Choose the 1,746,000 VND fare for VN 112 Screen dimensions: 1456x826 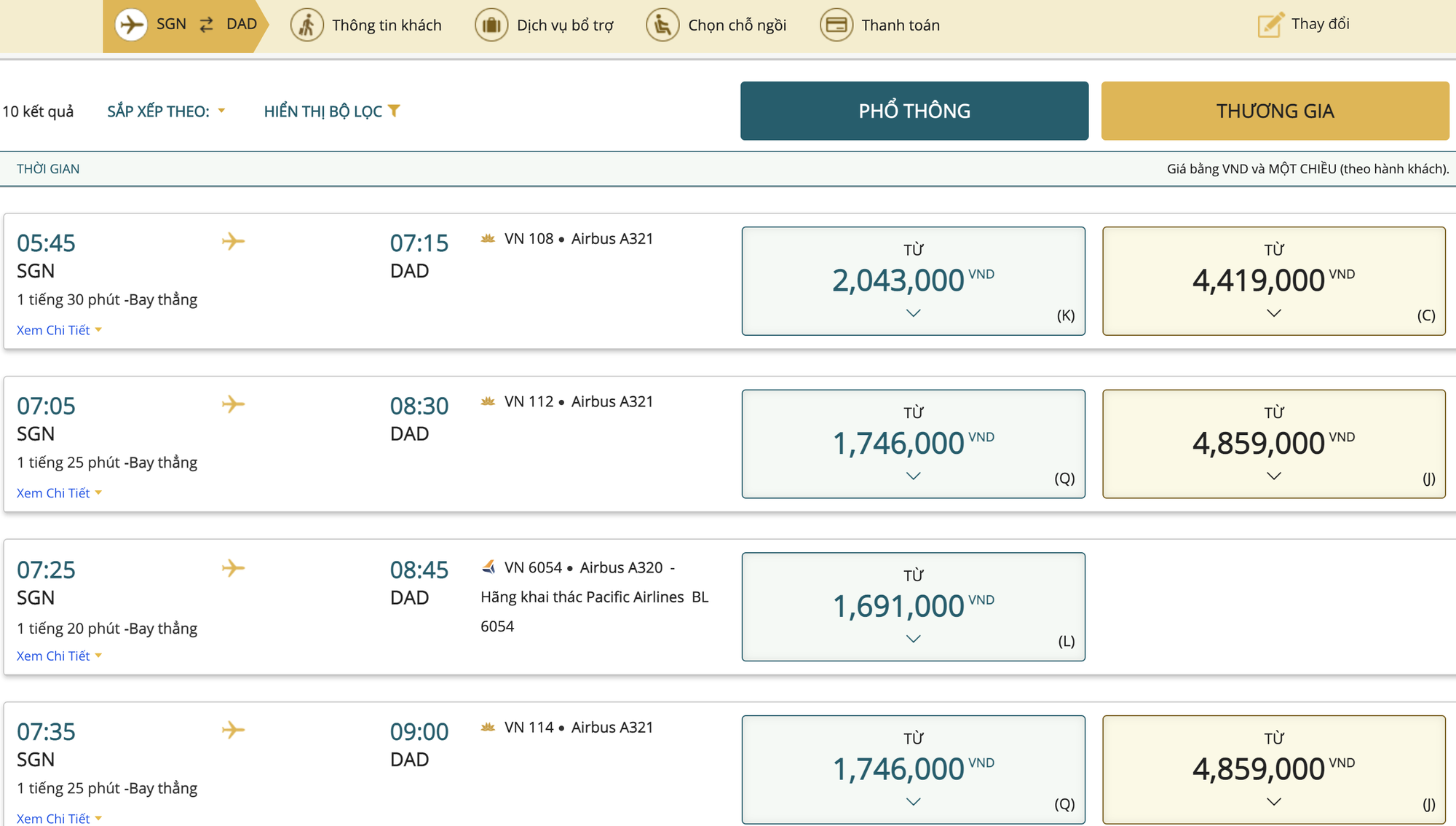point(914,444)
